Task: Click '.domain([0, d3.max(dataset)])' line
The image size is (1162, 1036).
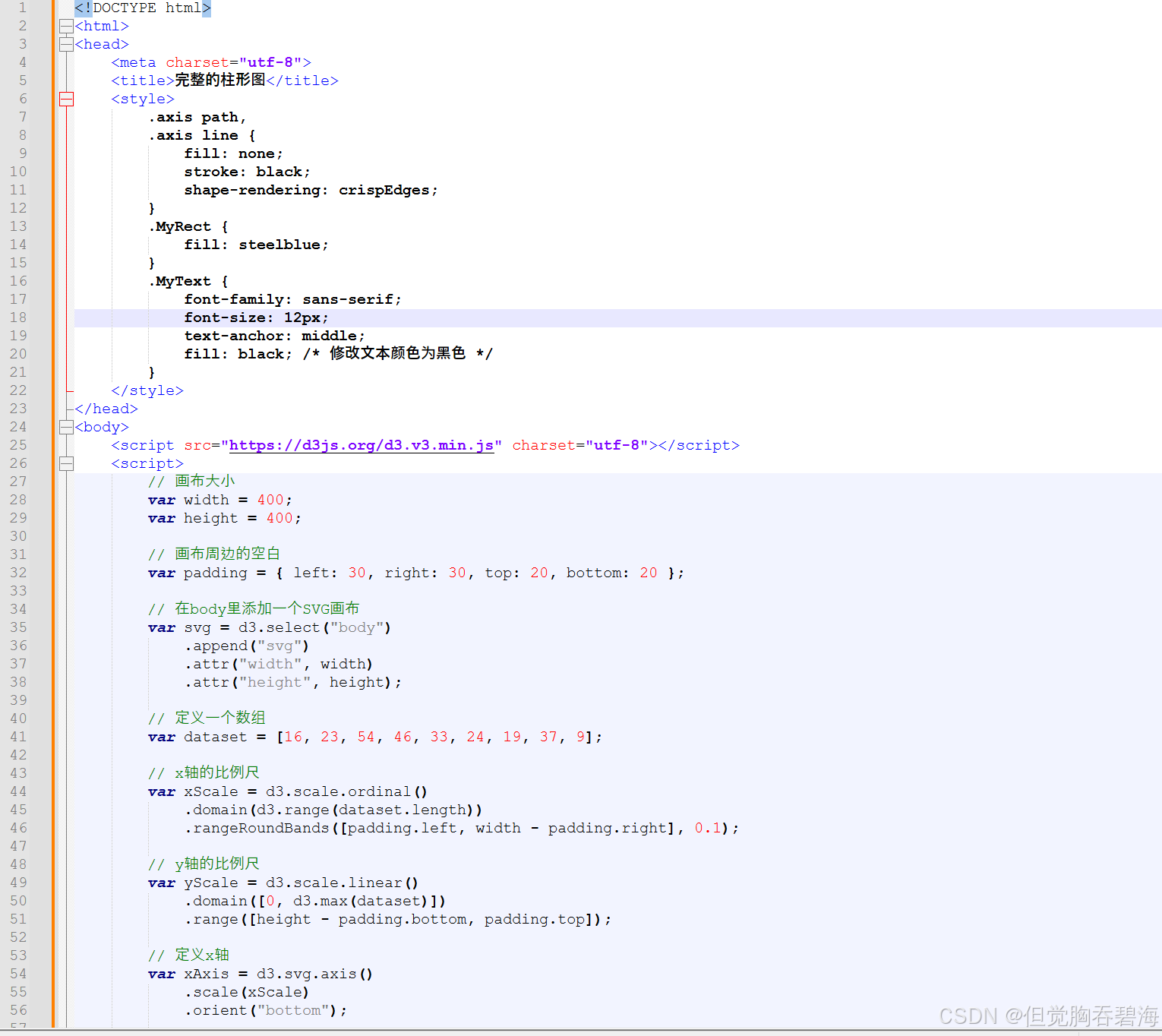Action: (x=314, y=901)
